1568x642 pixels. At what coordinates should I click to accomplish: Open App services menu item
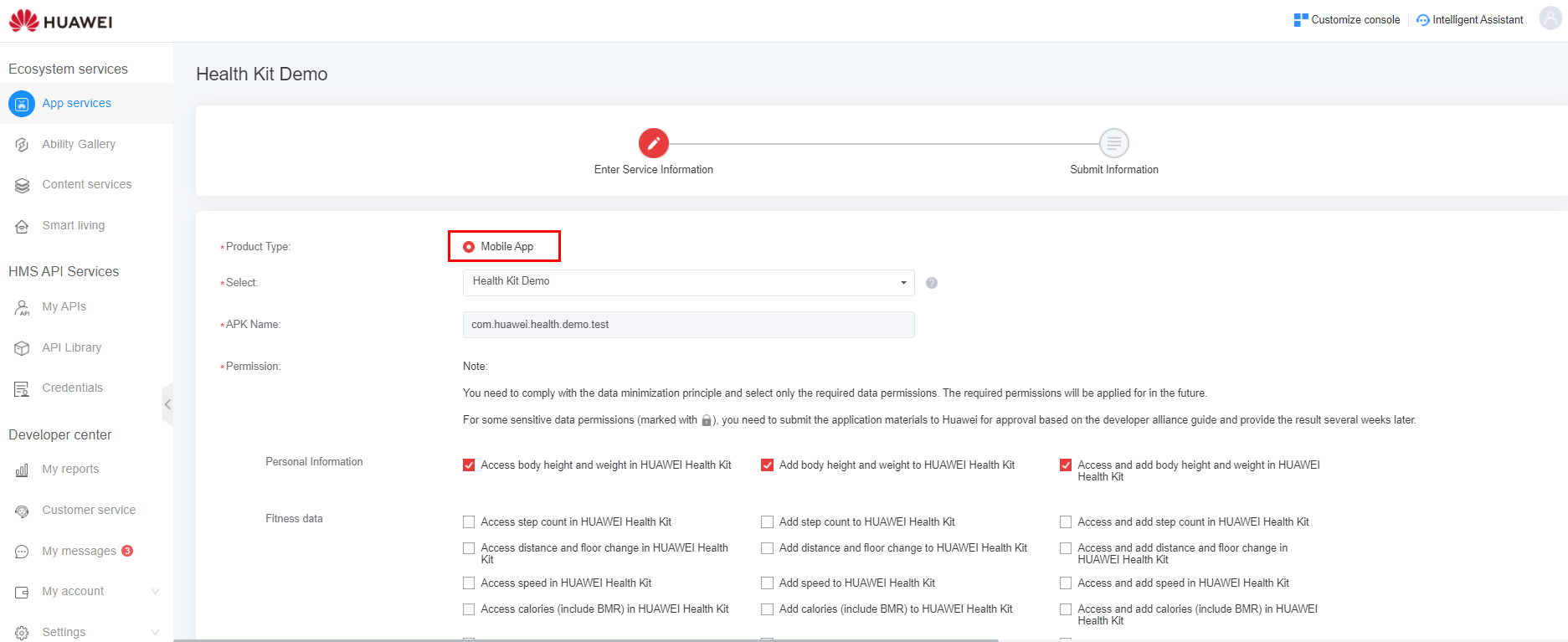tap(86, 104)
